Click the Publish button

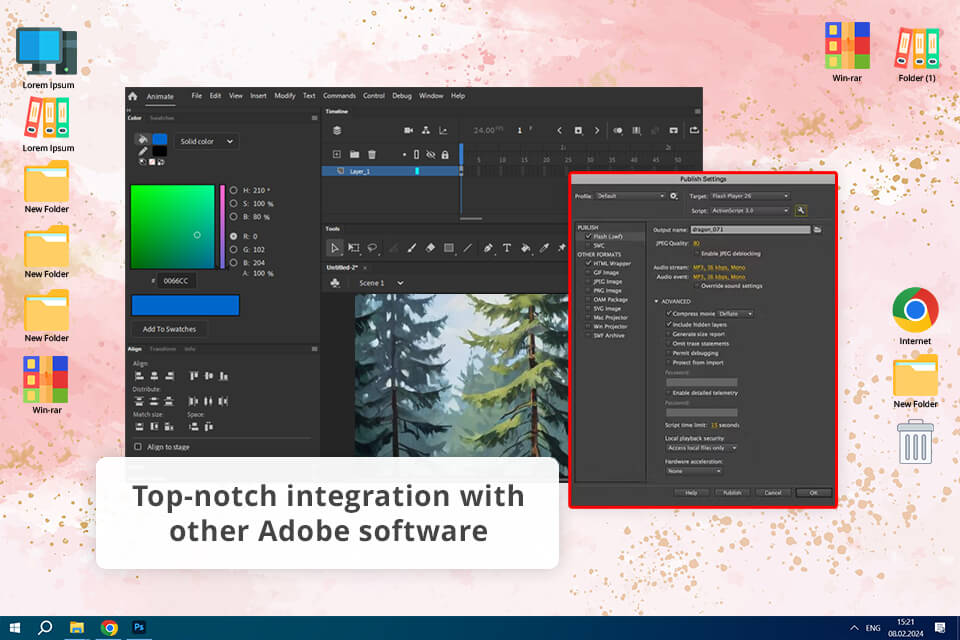(x=732, y=492)
